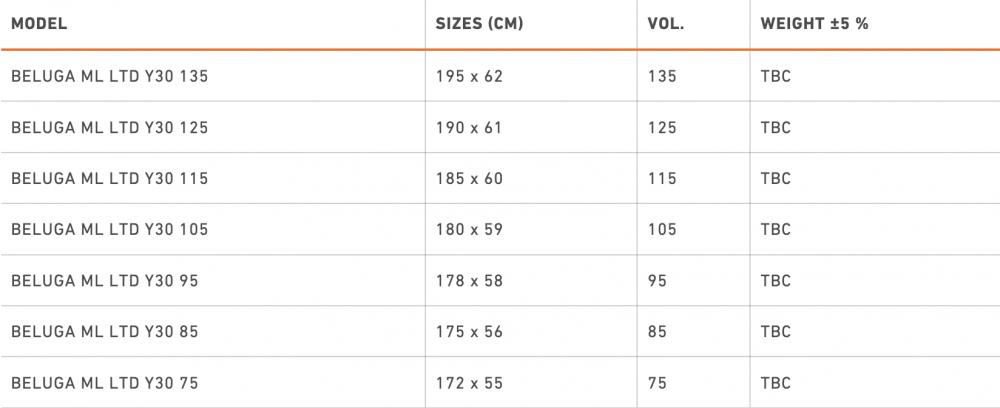Click the TBC weight in the 135 row
Viewport: 1000px width, 408px height.
[x=775, y=76]
